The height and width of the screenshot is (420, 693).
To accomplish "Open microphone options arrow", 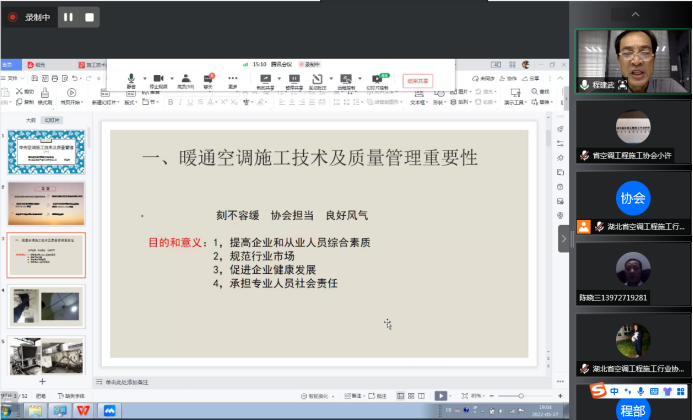I will coord(145,79).
